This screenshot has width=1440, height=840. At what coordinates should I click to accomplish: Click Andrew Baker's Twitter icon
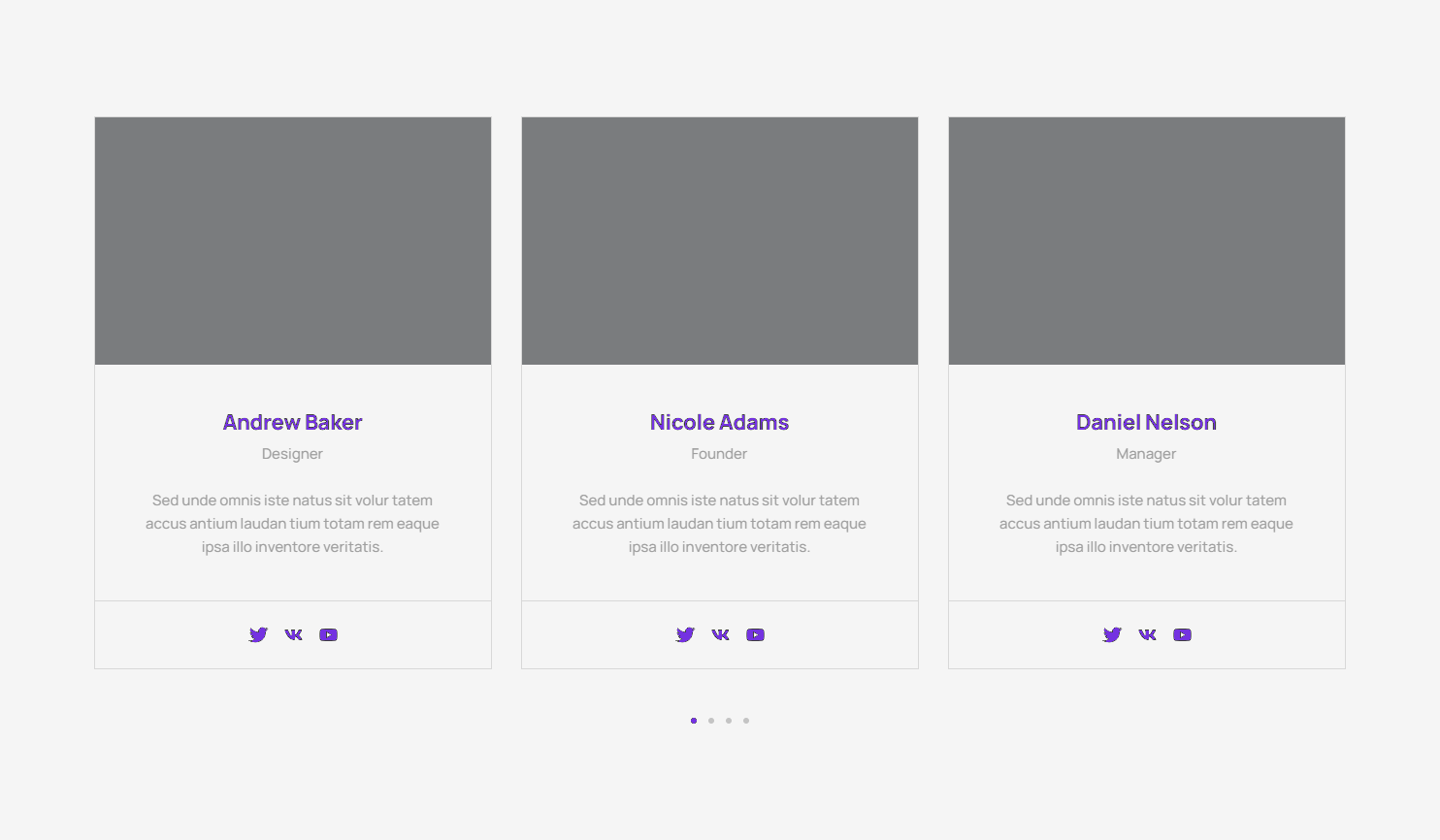258,634
